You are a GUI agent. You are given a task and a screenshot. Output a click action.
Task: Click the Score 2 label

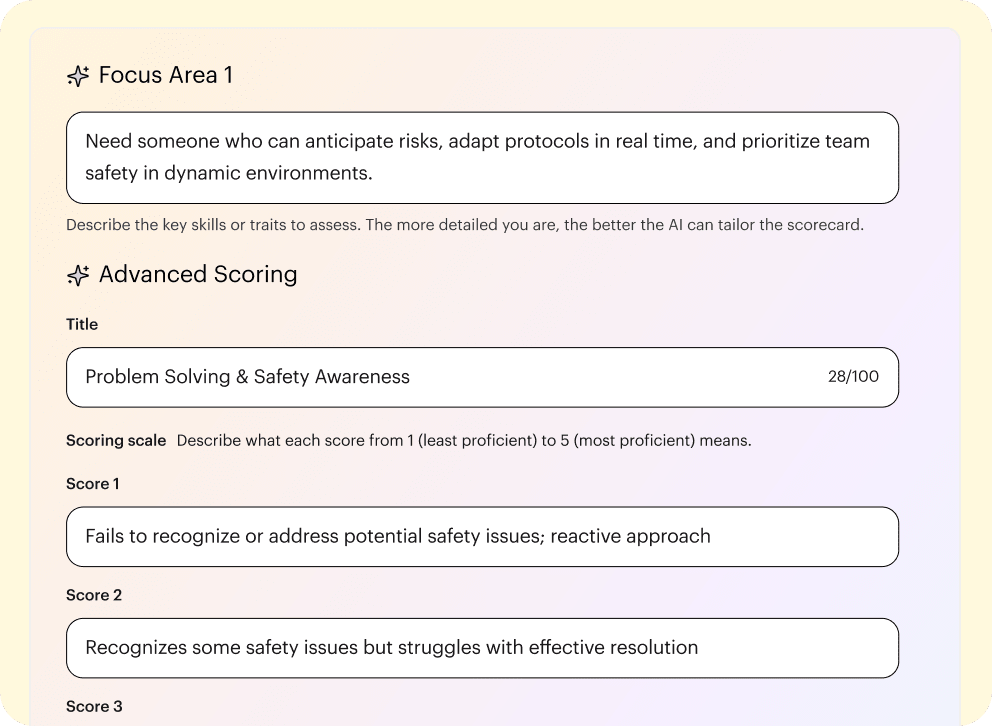(94, 595)
